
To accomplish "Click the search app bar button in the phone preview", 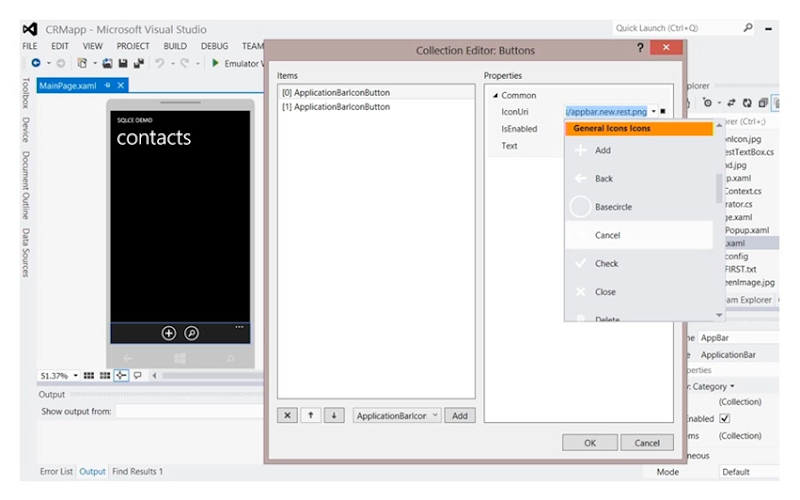I will pyautogui.click(x=191, y=333).
